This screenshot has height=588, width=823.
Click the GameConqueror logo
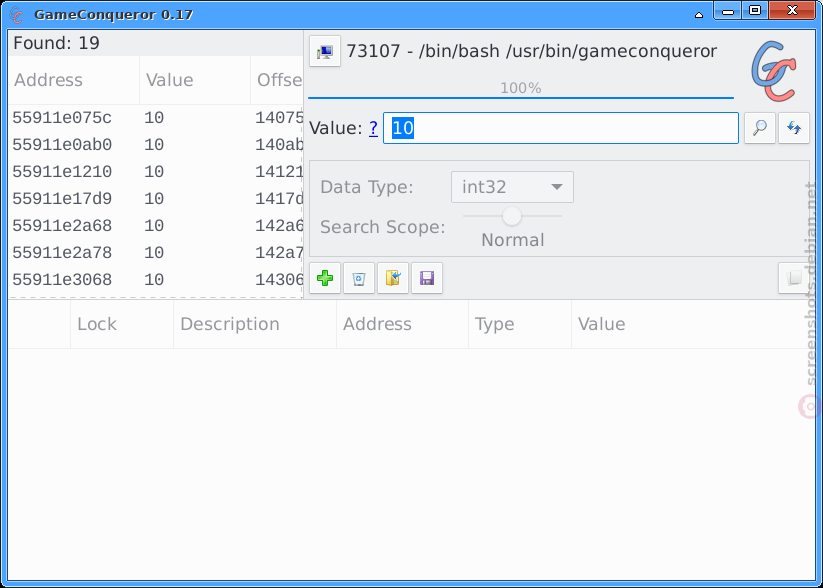[773, 72]
